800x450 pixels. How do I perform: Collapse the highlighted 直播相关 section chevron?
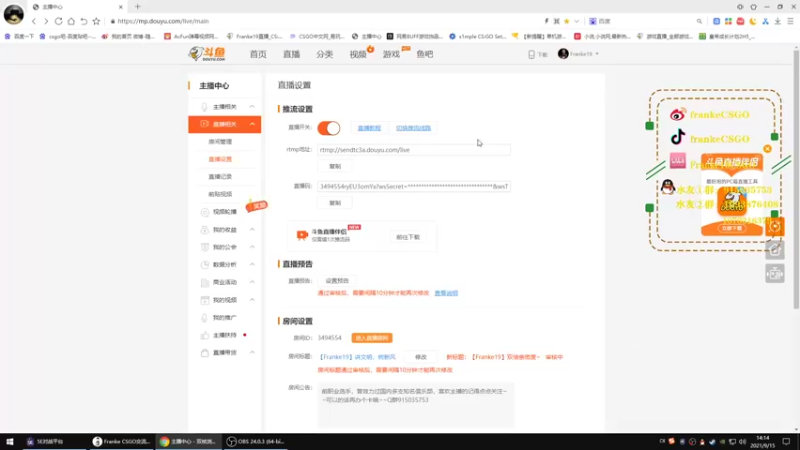252,124
